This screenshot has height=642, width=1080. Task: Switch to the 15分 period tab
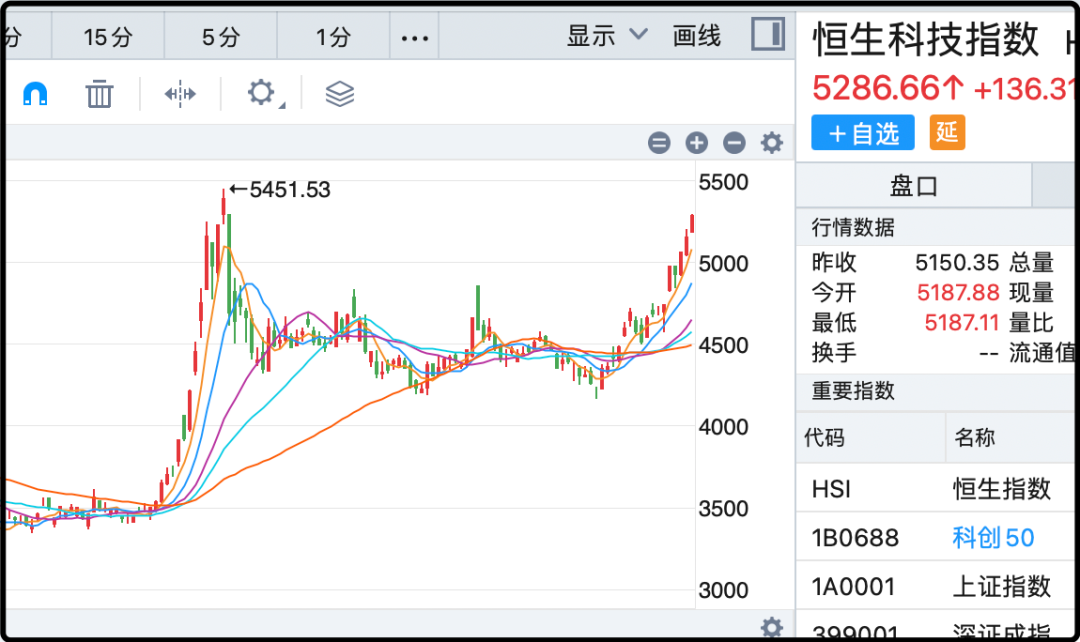(108, 38)
